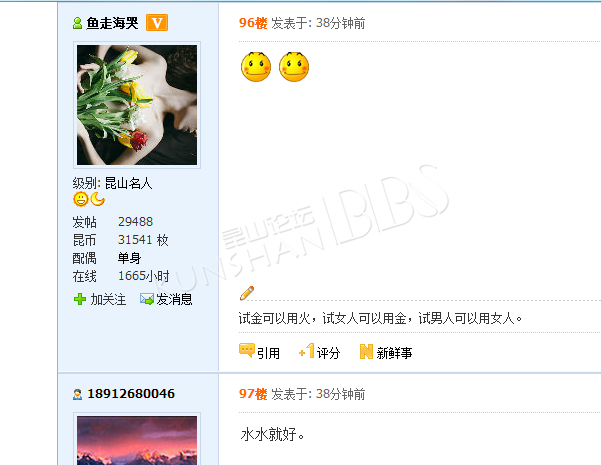Click the 引用 quote speech bubble icon
The height and width of the screenshot is (465, 601).
point(246,350)
